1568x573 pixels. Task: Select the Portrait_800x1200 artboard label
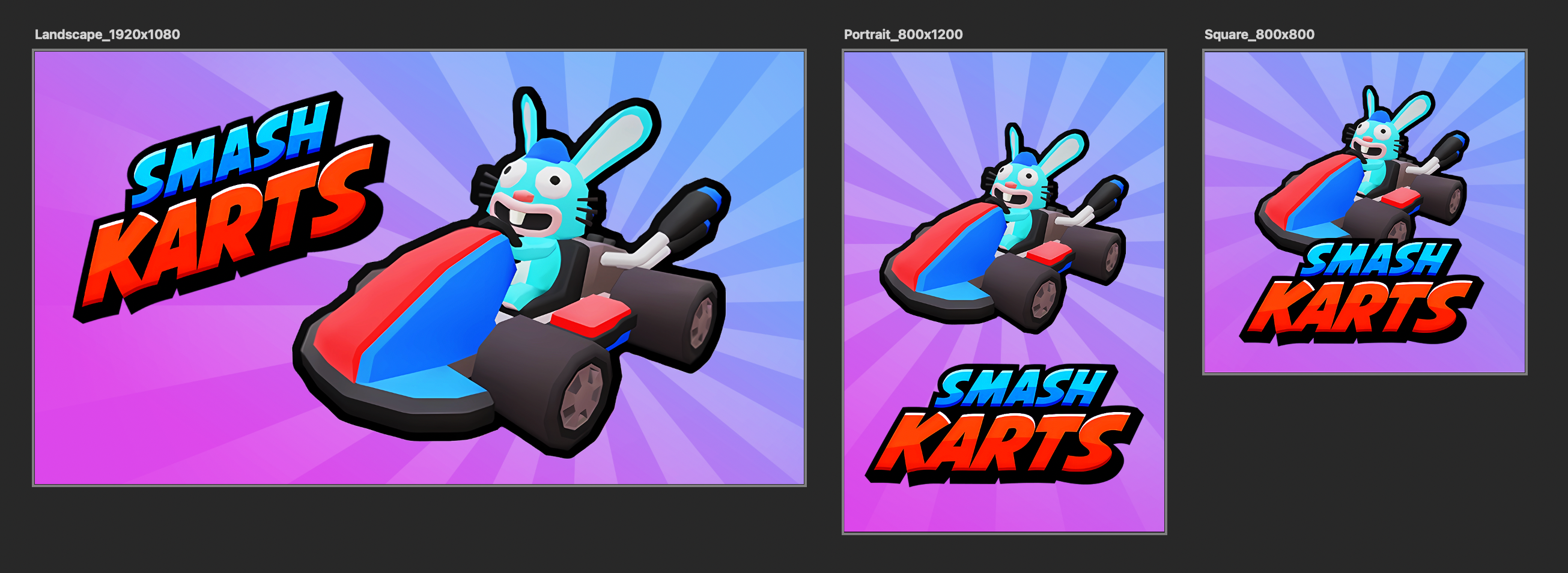click(x=904, y=34)
